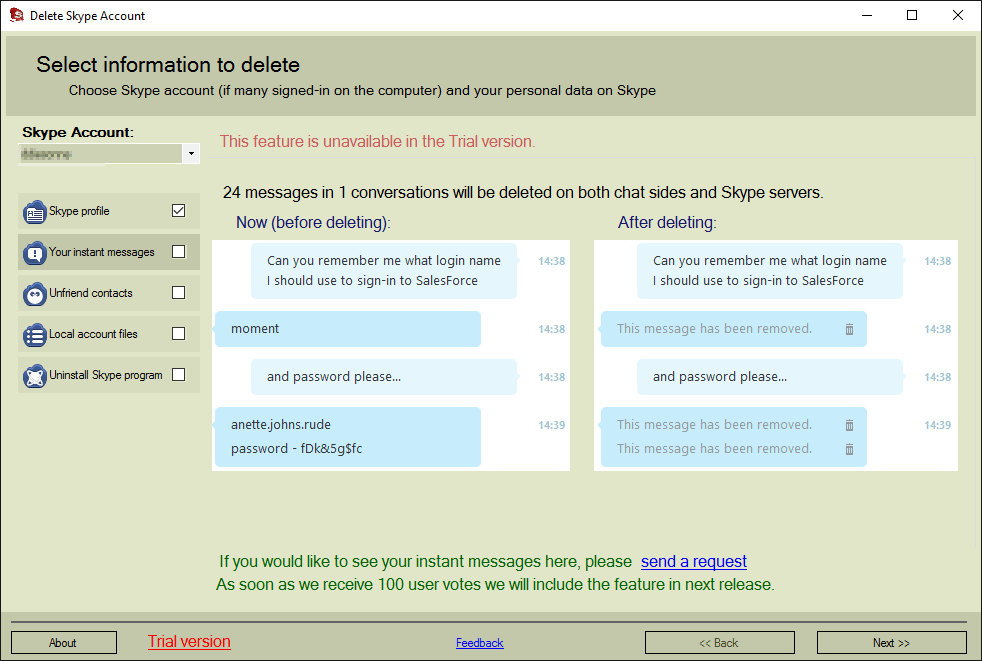Click the Local account files icon
The height and width of the screenshot is (661, 982).
click(34, 335)
